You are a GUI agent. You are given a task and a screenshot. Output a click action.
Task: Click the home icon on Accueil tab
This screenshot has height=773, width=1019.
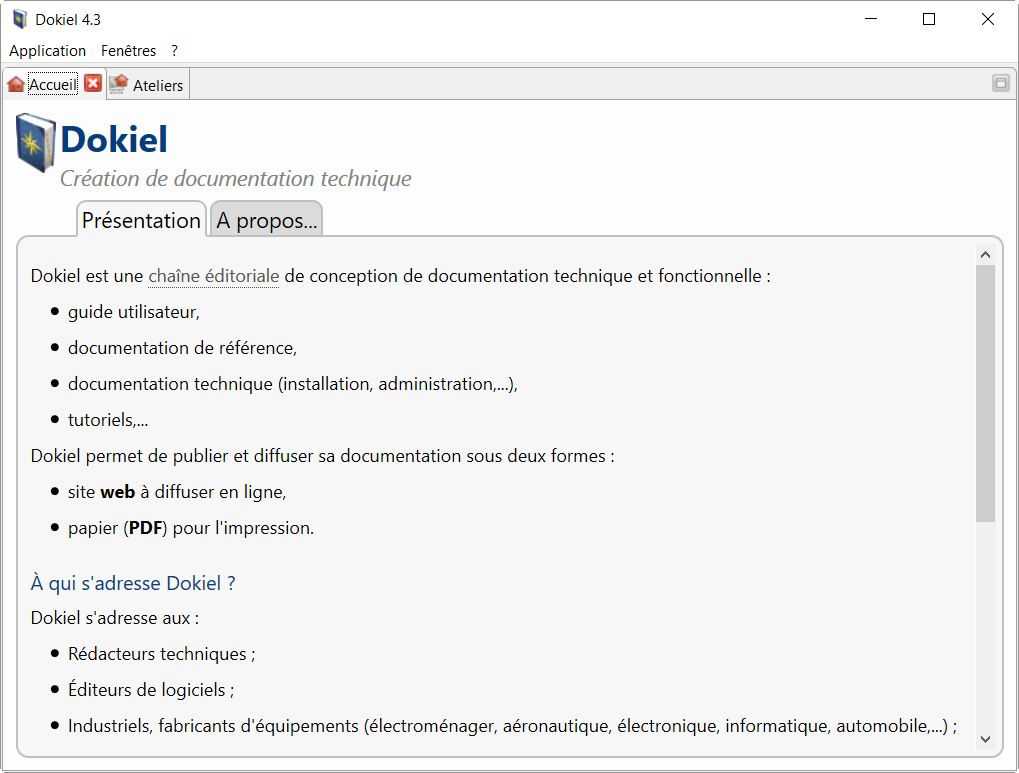tap(16, 85)
